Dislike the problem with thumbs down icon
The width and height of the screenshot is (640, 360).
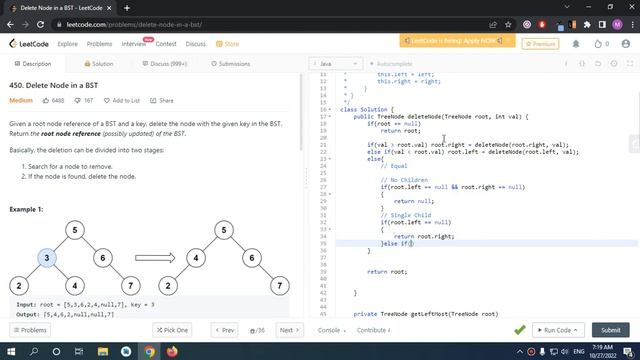(77, 100)
